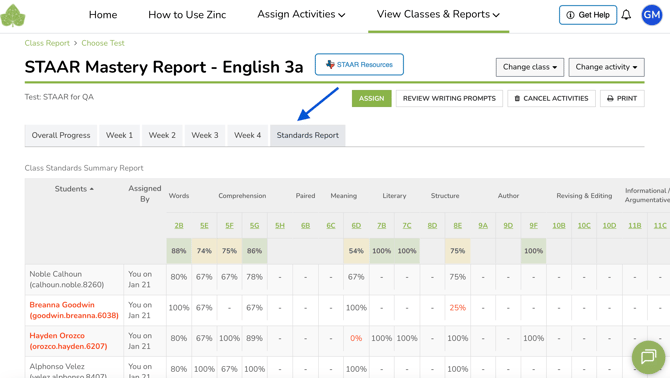Expand the Assign Activities menu
This screenshot has height=378, width=670.
click(301, 15)
